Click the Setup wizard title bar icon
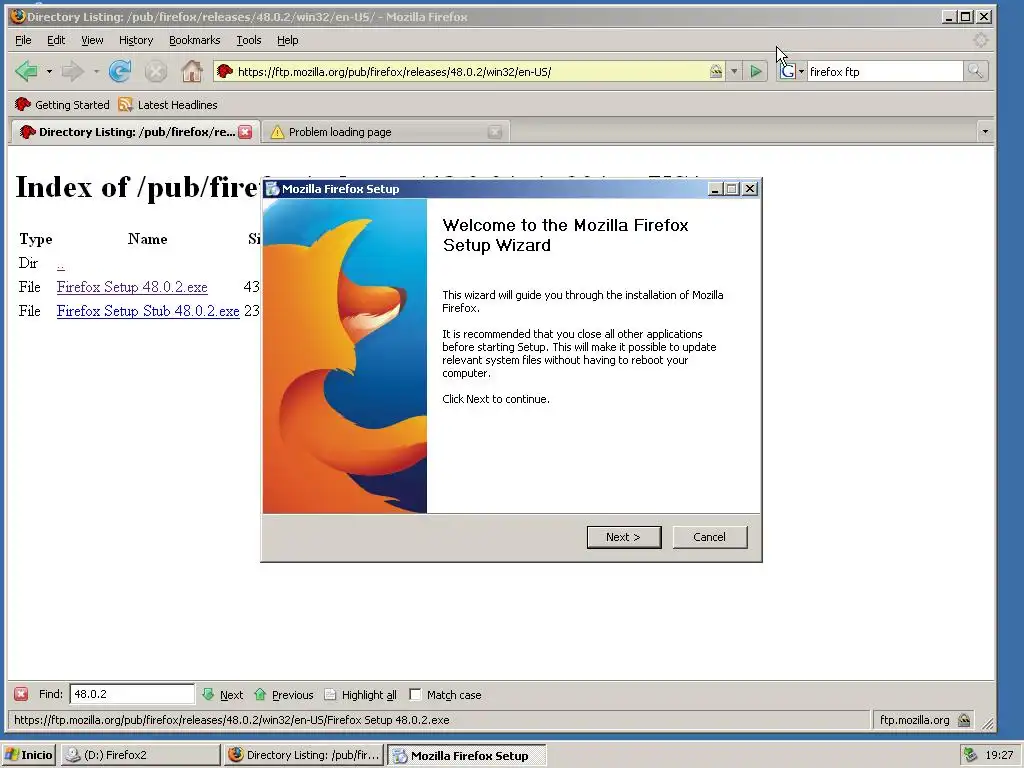Screen dimensions: 1024x768 272,189
